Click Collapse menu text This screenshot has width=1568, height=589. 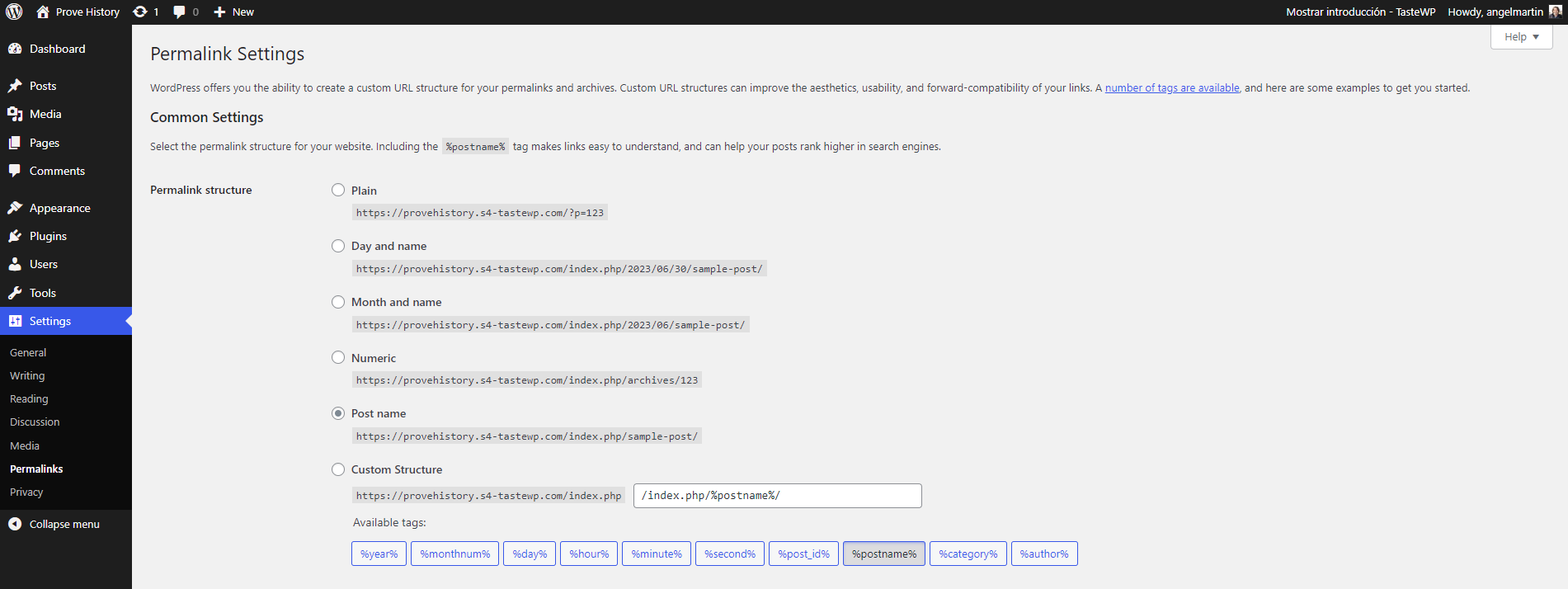(x=64, y=524)
